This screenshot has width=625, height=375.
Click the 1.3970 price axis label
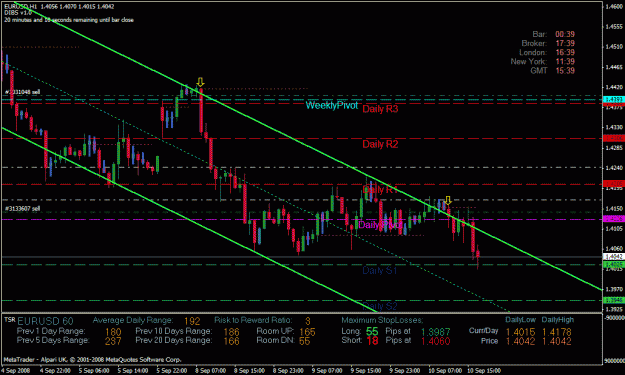click(614, 289)
